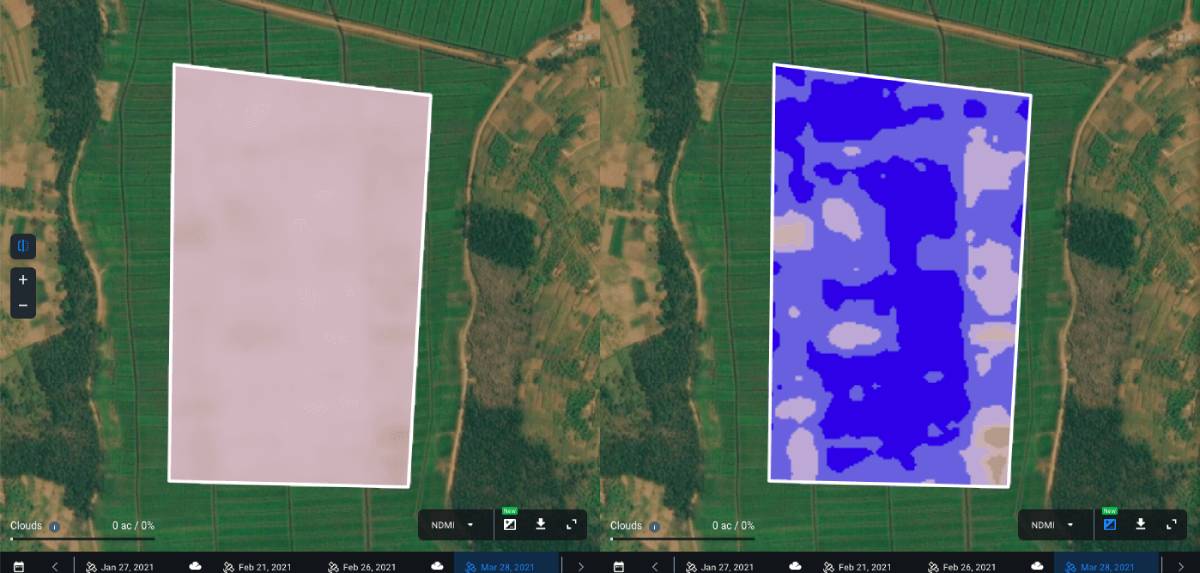Click the Clouds info icon in right panel

[654, 526]
